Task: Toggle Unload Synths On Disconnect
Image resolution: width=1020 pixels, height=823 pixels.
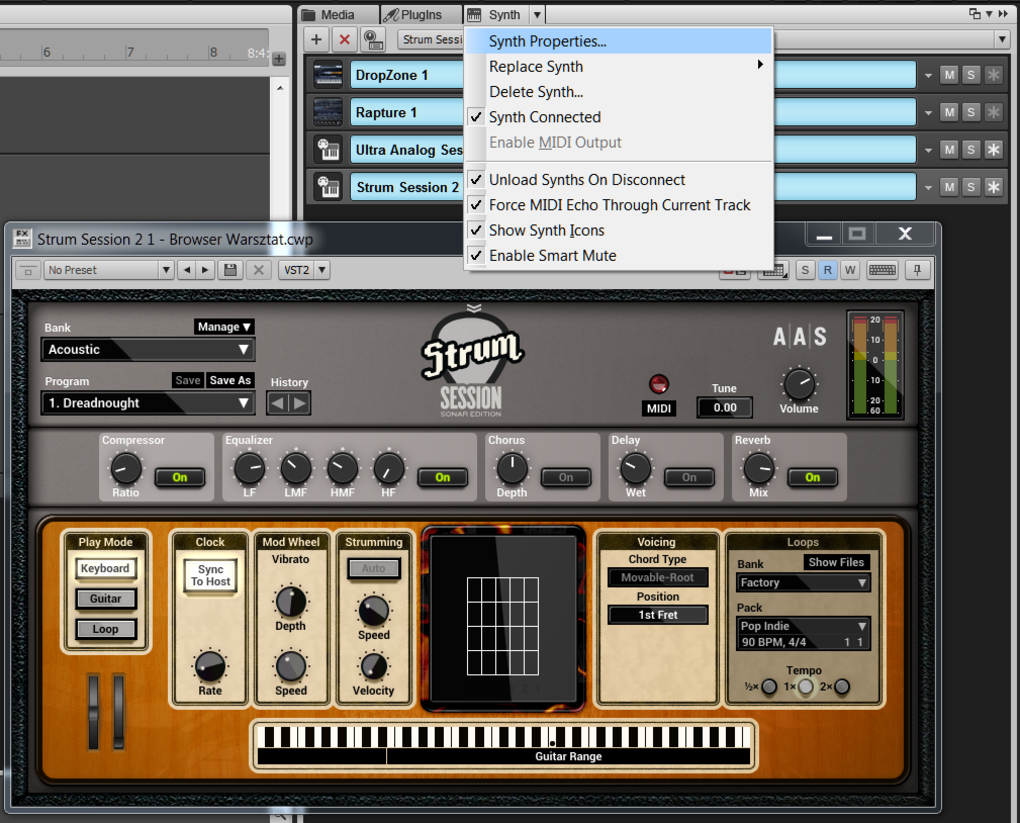Action: coord(619,180)
